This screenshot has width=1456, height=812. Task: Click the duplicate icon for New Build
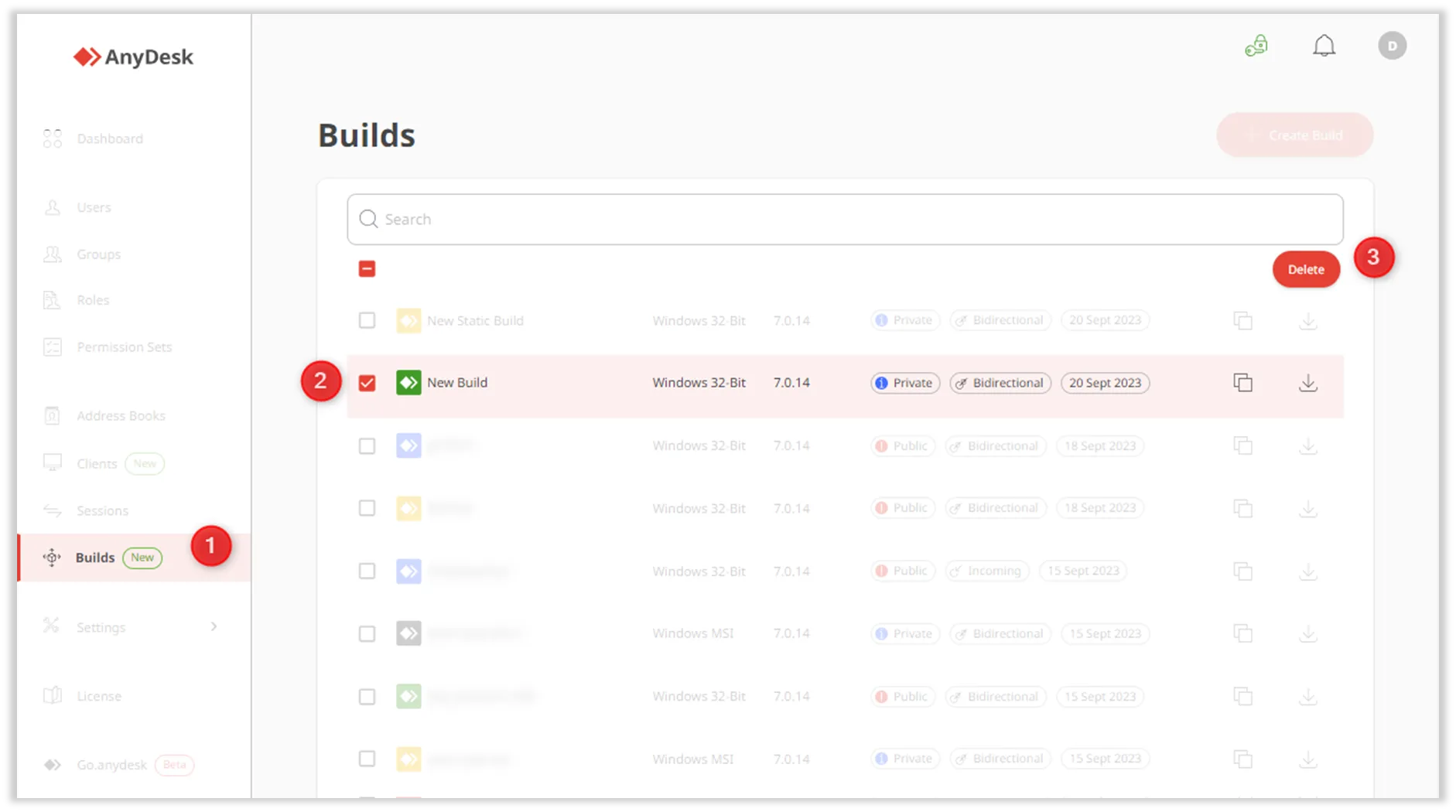tap(1242, 383)
